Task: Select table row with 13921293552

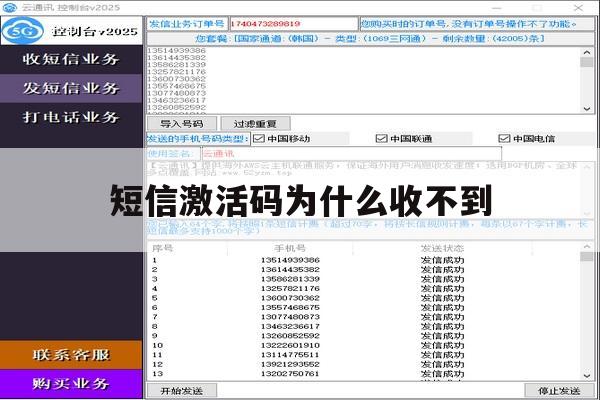Action: (x=364, y=364)
